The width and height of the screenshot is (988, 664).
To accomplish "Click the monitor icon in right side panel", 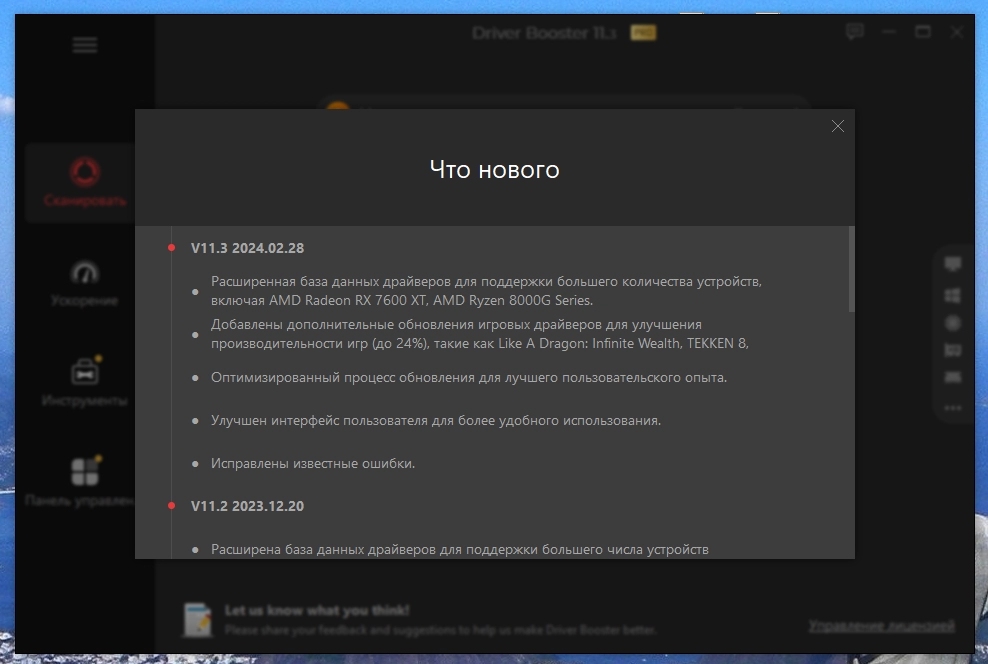I will click(x=953, y=263).
